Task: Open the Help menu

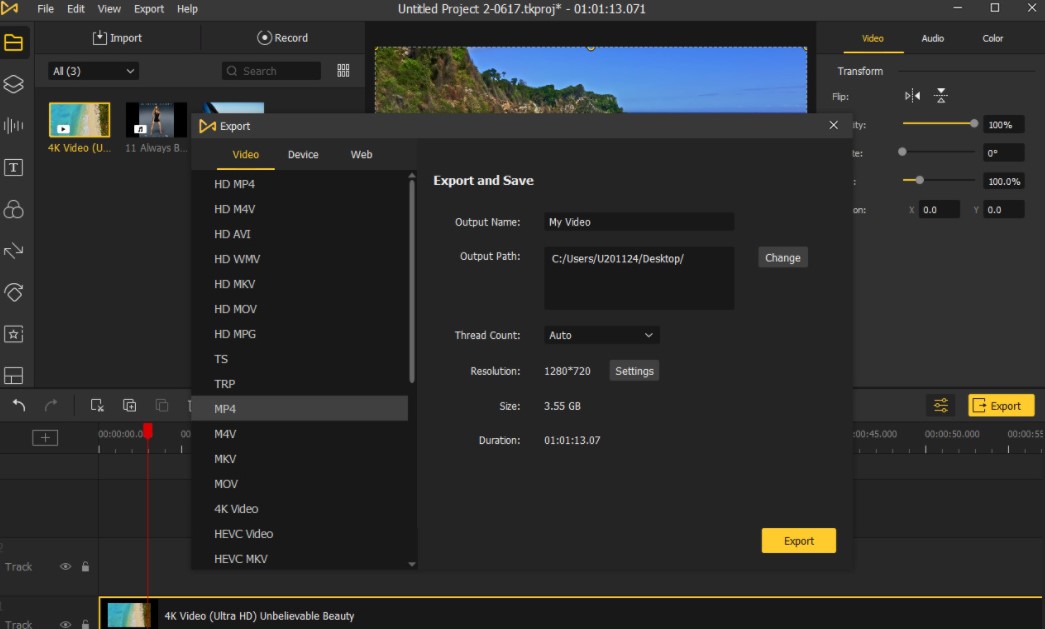Action: [187, 9]
